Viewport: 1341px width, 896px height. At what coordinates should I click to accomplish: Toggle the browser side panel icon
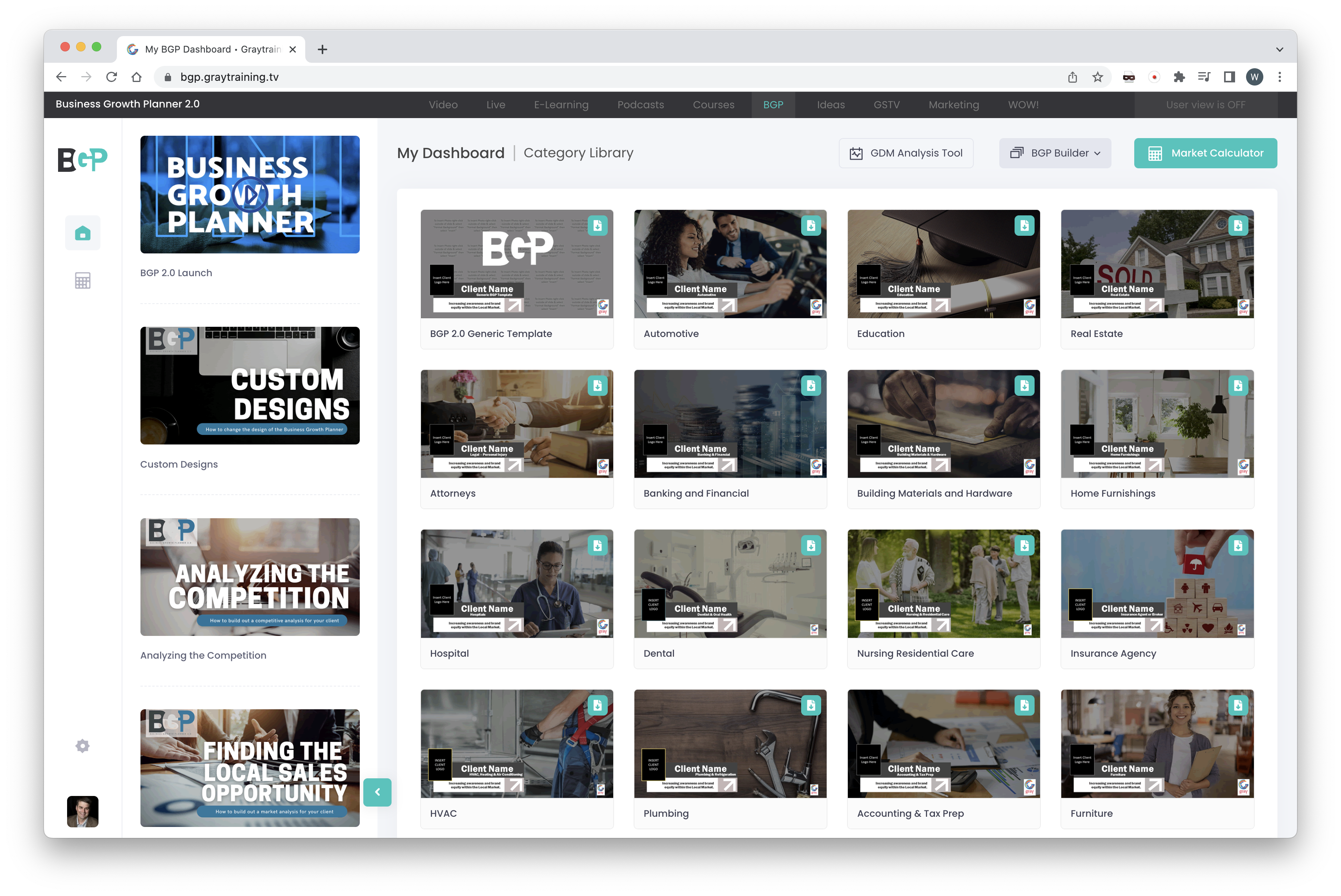1229,77
